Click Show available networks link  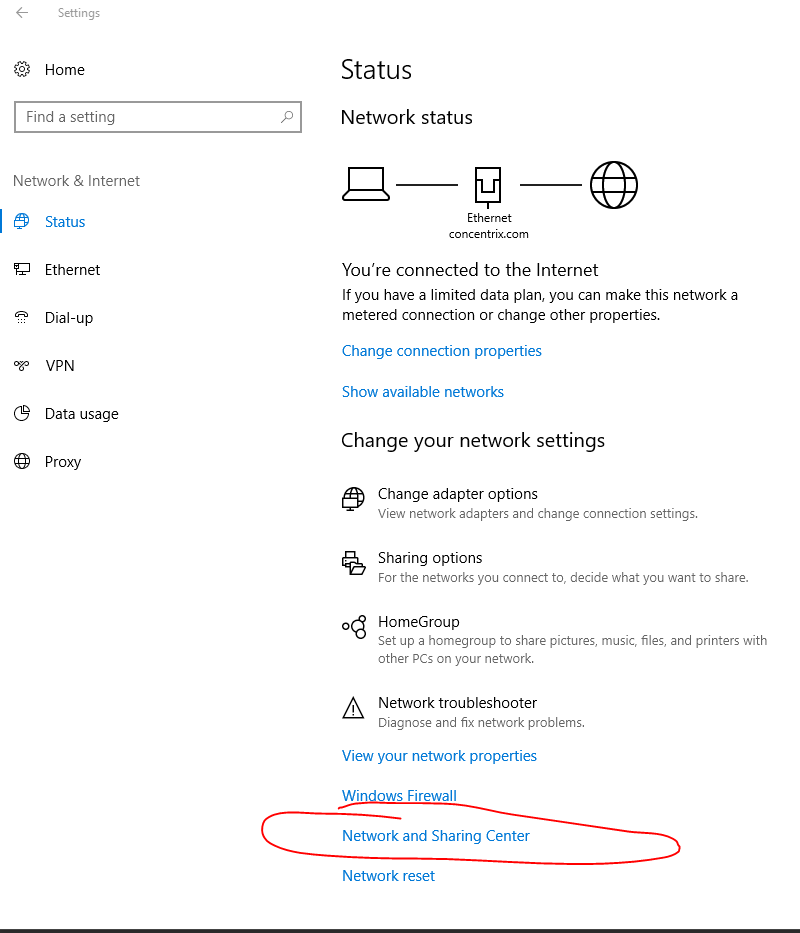(423, 392)
